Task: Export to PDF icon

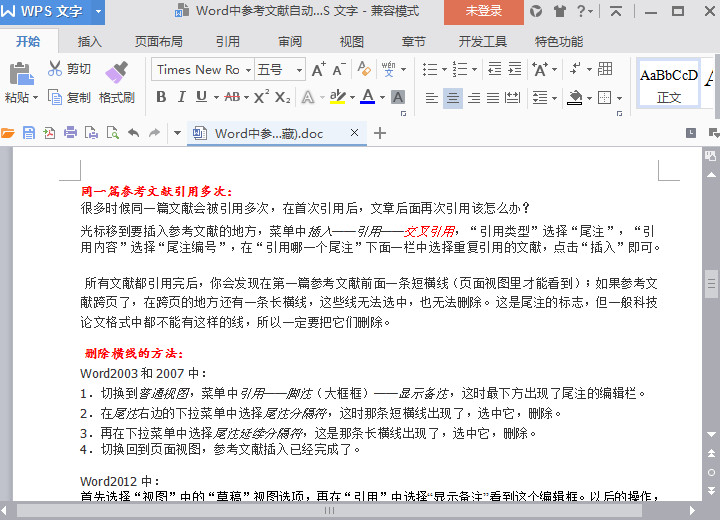Action: 49,133
